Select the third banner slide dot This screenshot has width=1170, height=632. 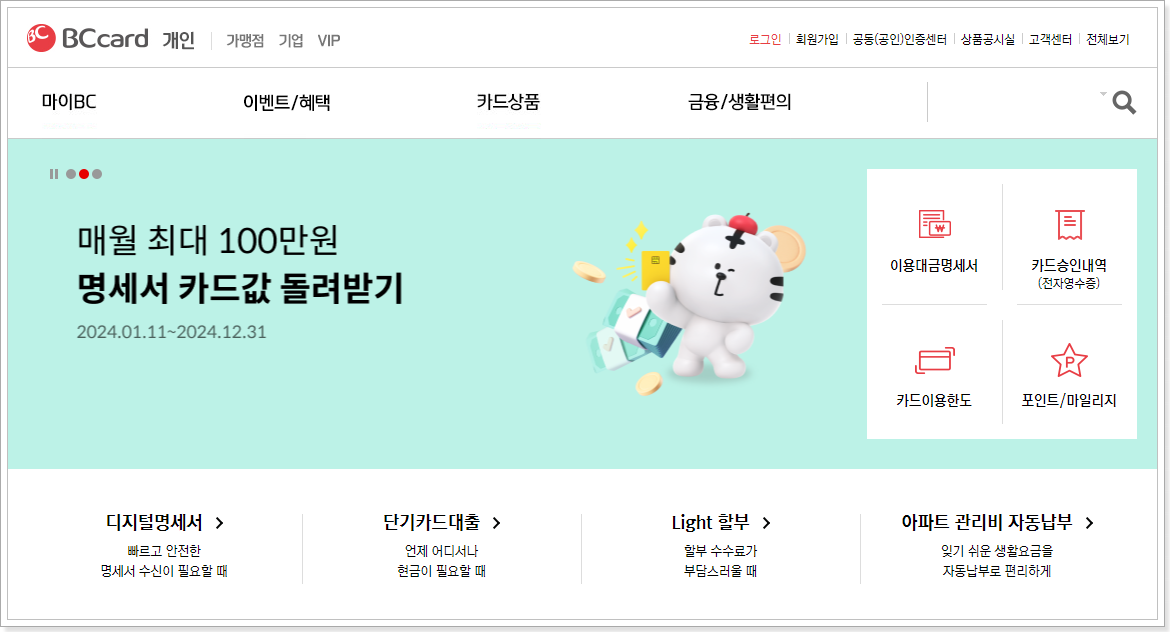coord(97,174)
